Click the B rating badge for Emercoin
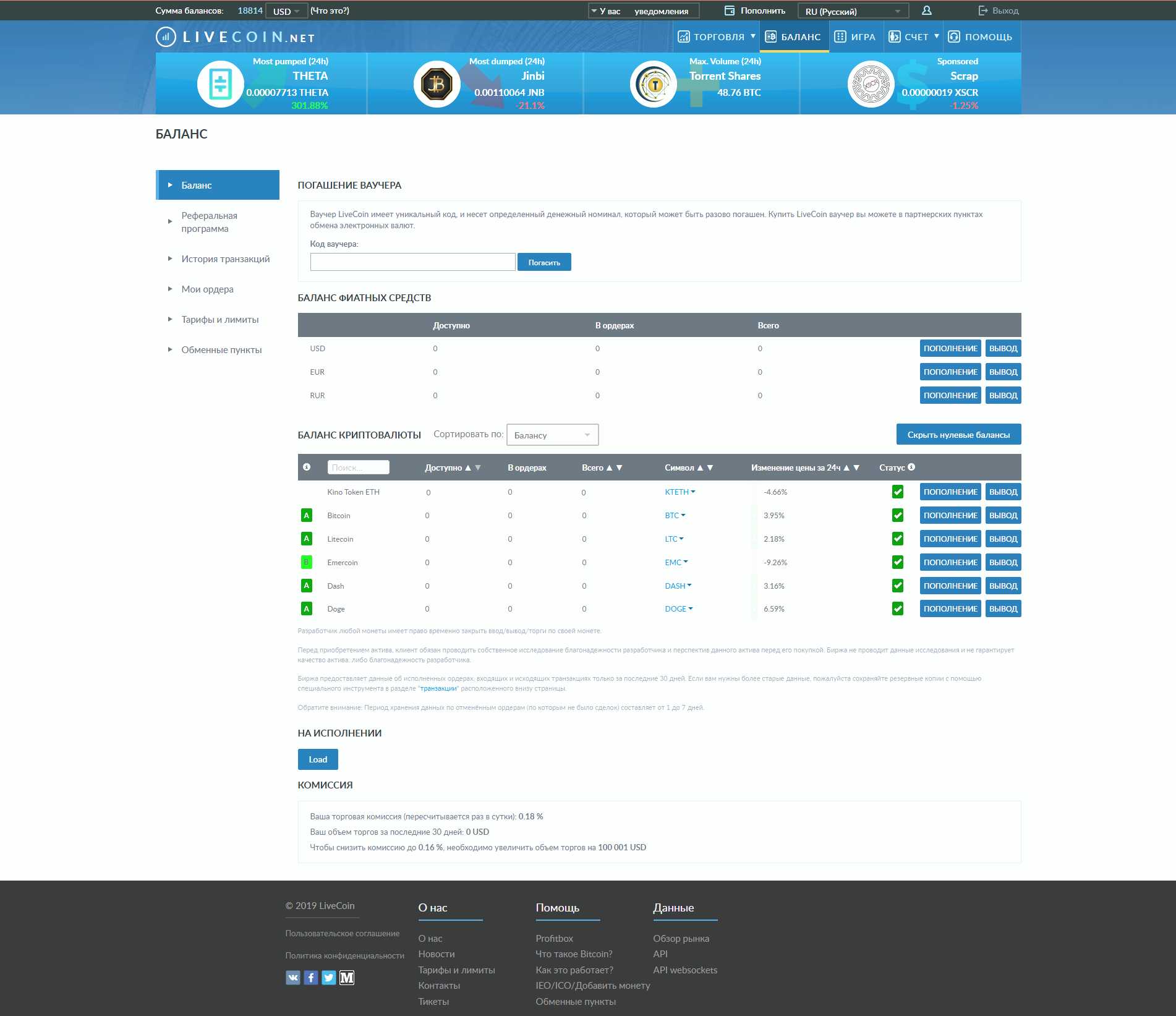Viewport: 1176px width, 1016px height. point(306,562)
